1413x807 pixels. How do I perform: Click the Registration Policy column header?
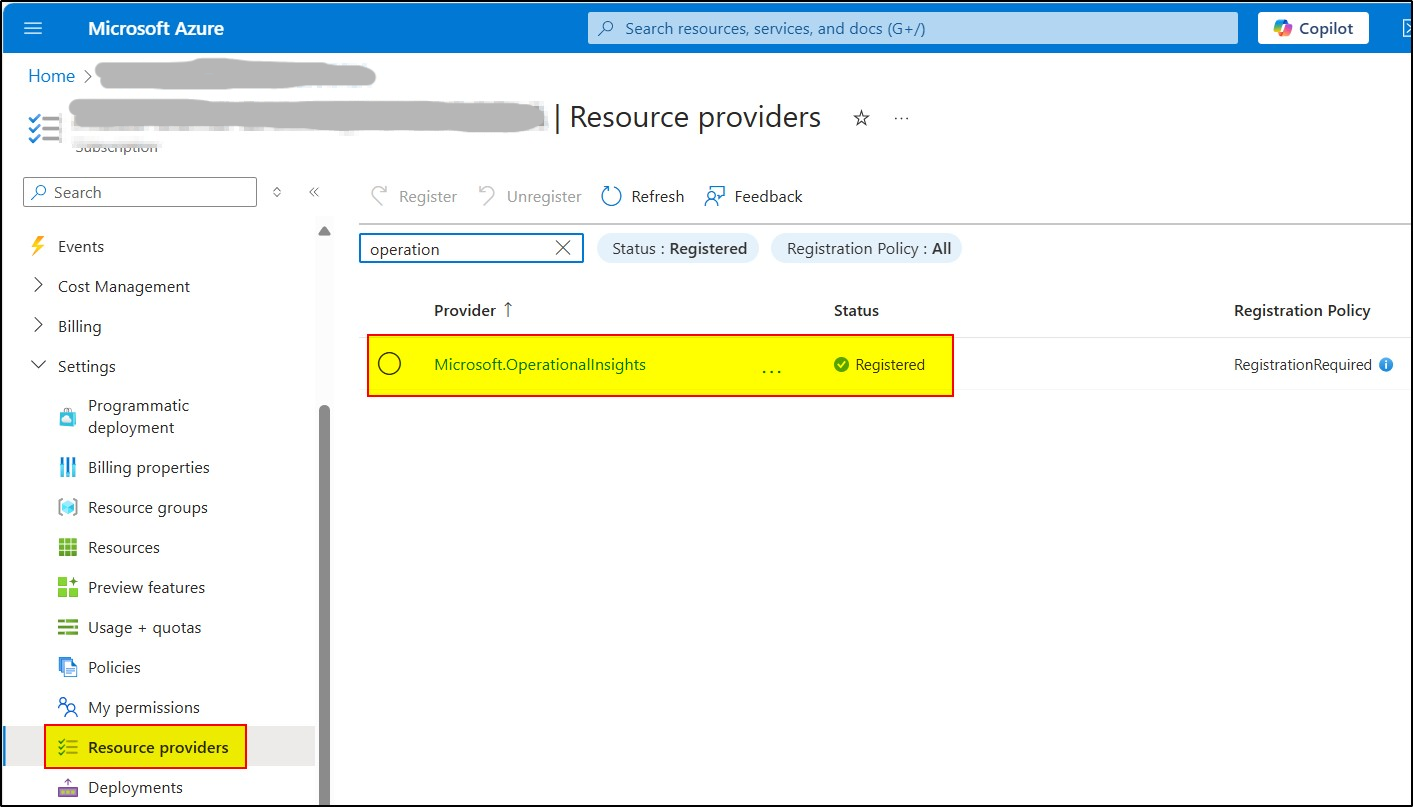click(1302, 311)
